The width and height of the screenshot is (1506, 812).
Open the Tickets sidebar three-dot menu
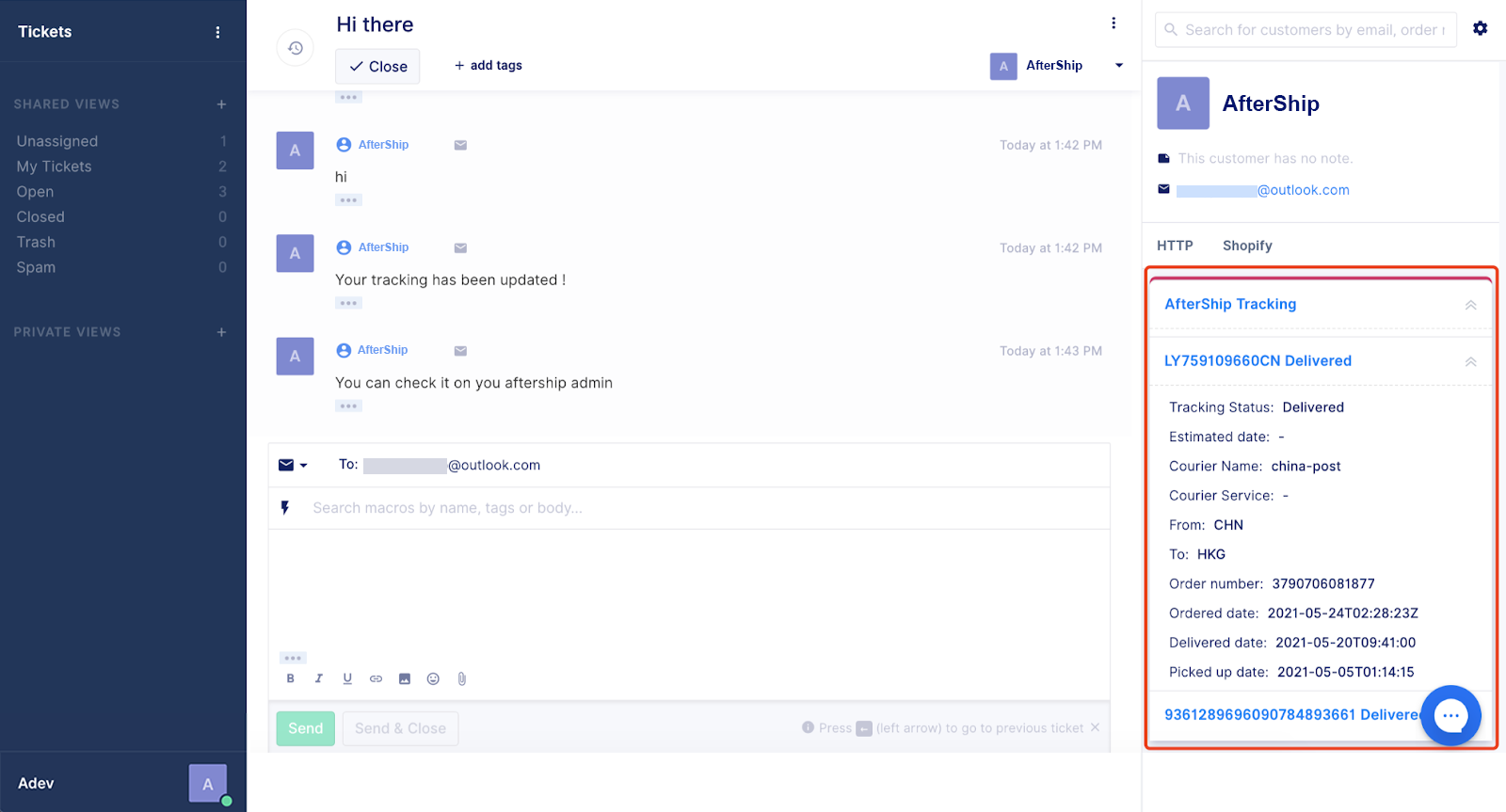click(x=217, y=32)
